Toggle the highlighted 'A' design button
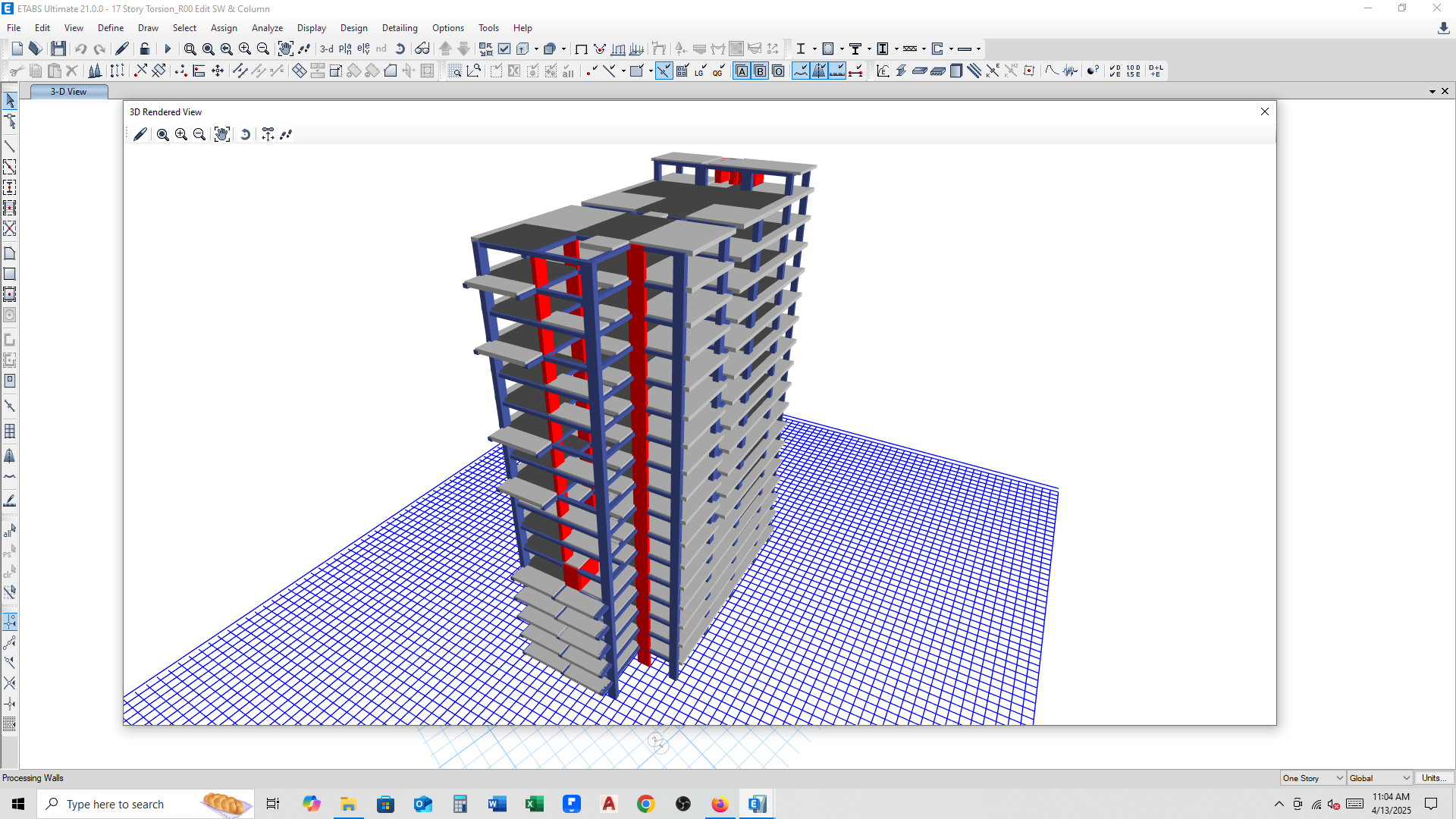The height and width of the screenshot is (819, 1456). [742, 71]
